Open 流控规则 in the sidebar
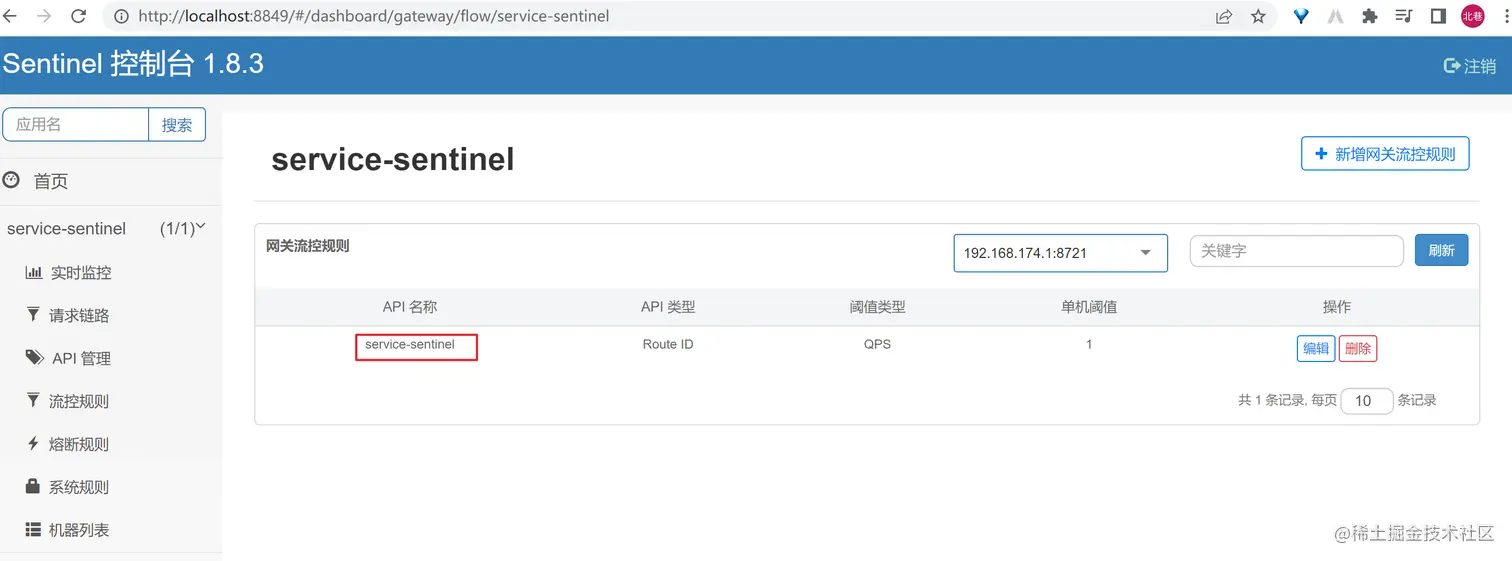The height and width of the screenshot is (561, 1512). pyautogui.click(x=67, y=401)
